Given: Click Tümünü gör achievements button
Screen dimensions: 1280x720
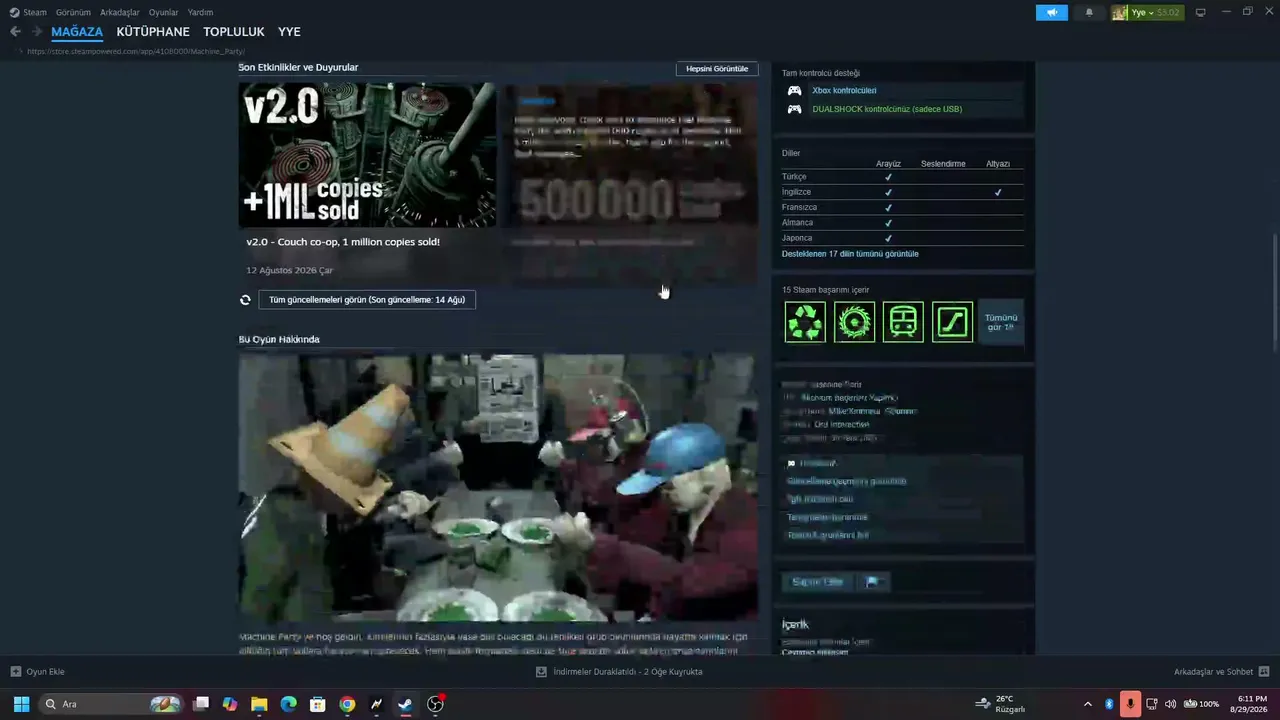Looking at the screenshot, I should click(1001, 322).
